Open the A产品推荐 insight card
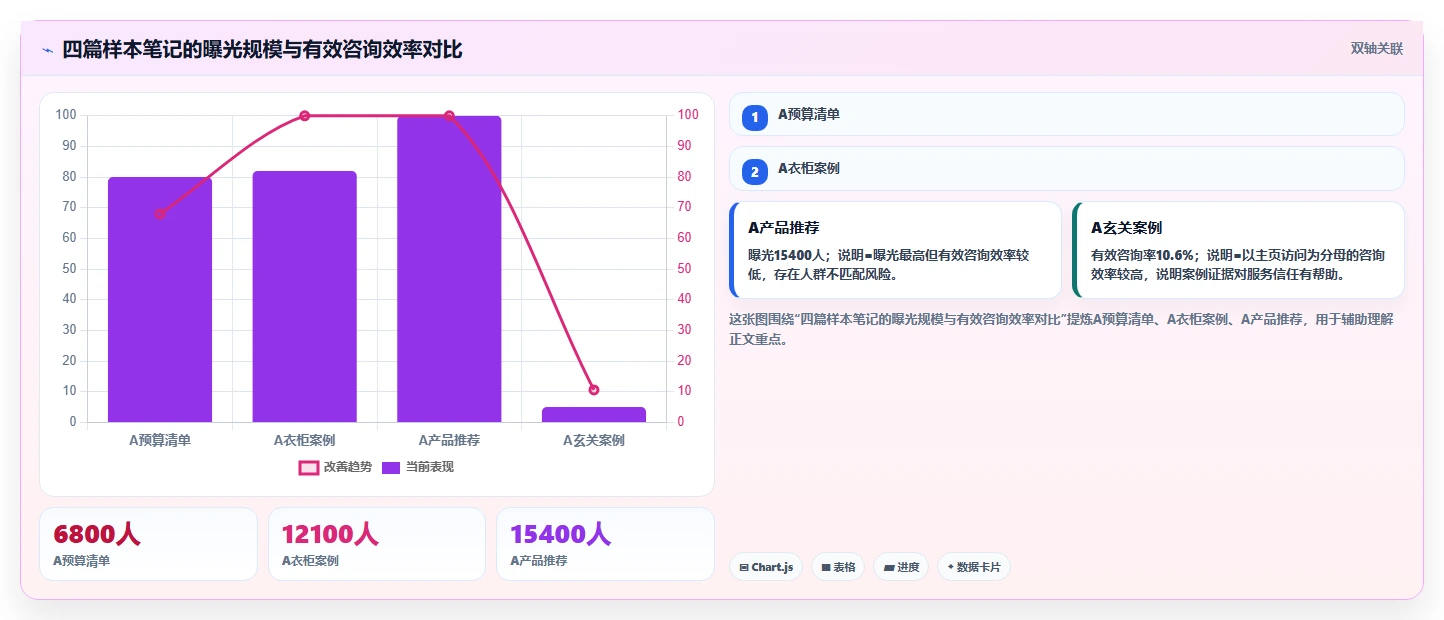This screenshot has width=1444, height=620. (895, 250)
